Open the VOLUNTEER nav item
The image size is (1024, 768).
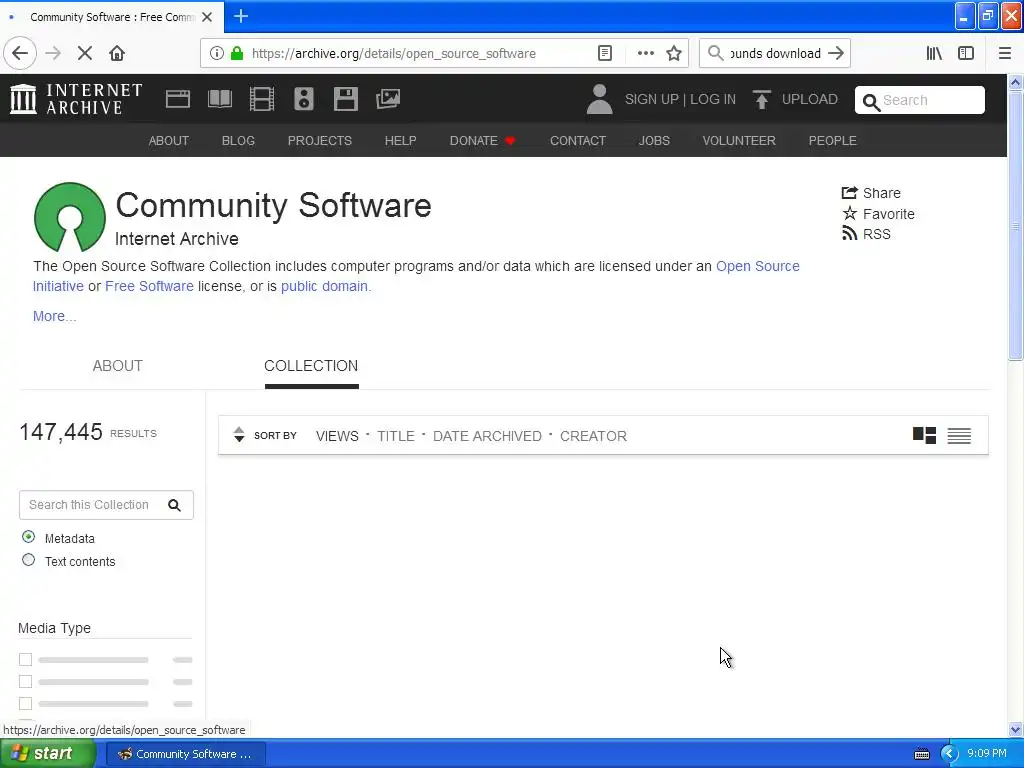(x=739, y=140)
